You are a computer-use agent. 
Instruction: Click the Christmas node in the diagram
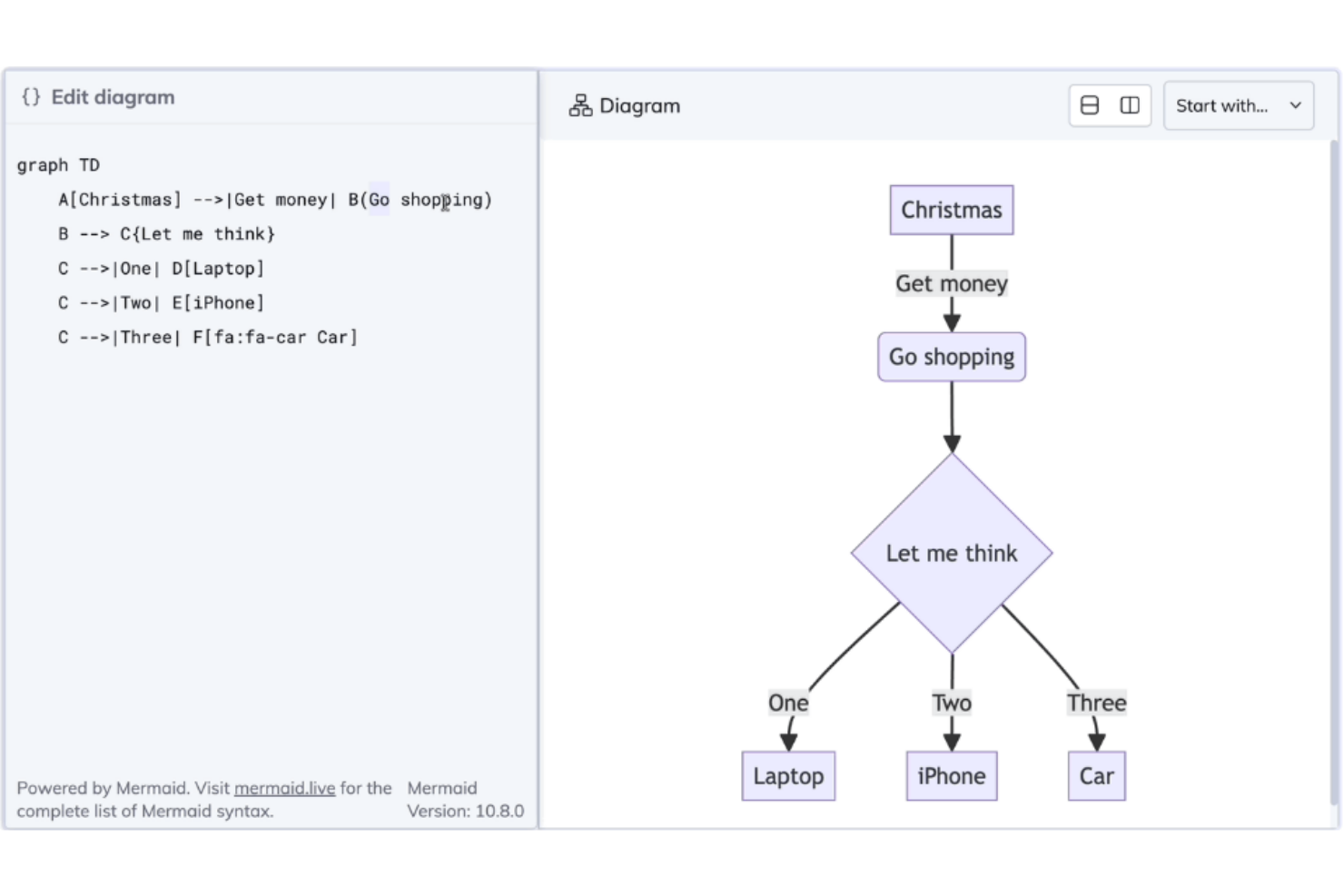(951, 211)
